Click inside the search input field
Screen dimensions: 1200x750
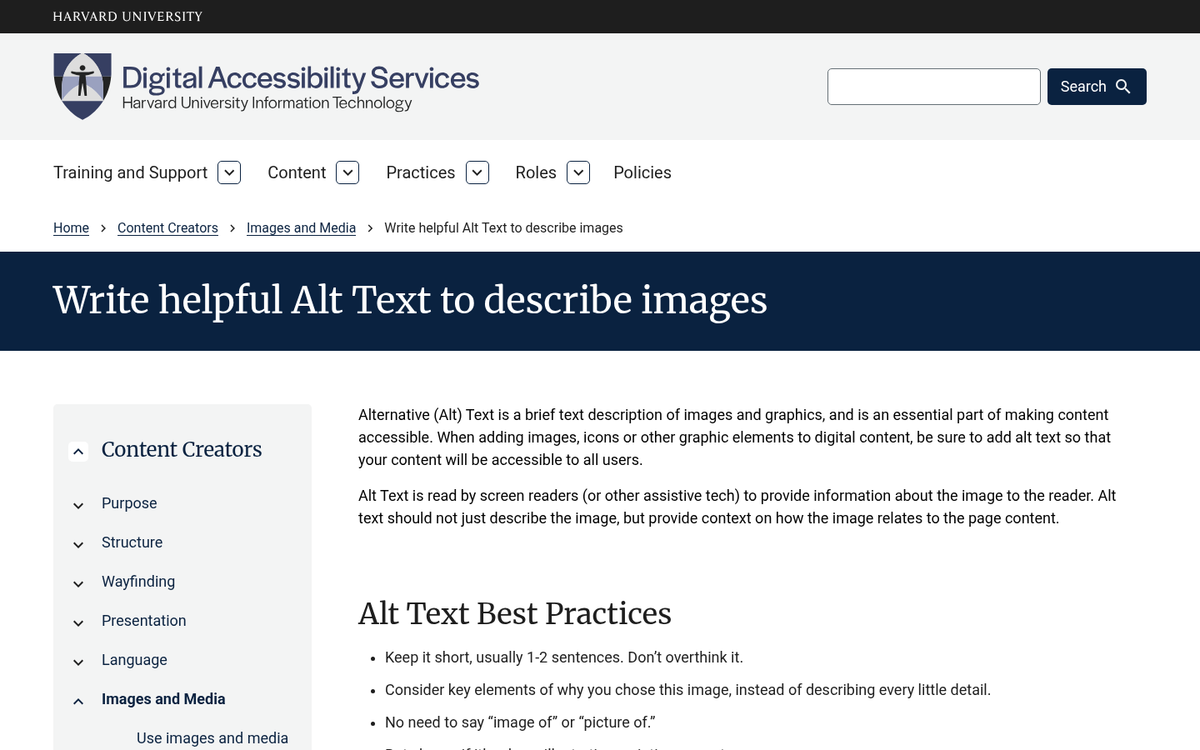coord(933,87)
